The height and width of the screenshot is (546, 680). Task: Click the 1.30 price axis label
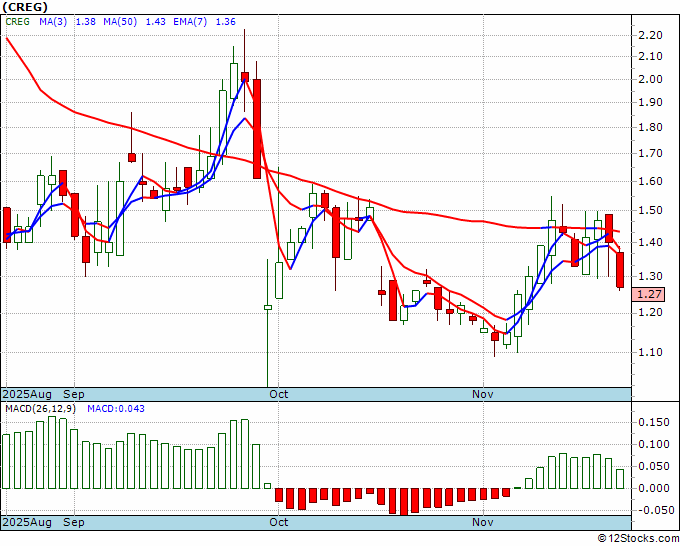click(650, 276)
